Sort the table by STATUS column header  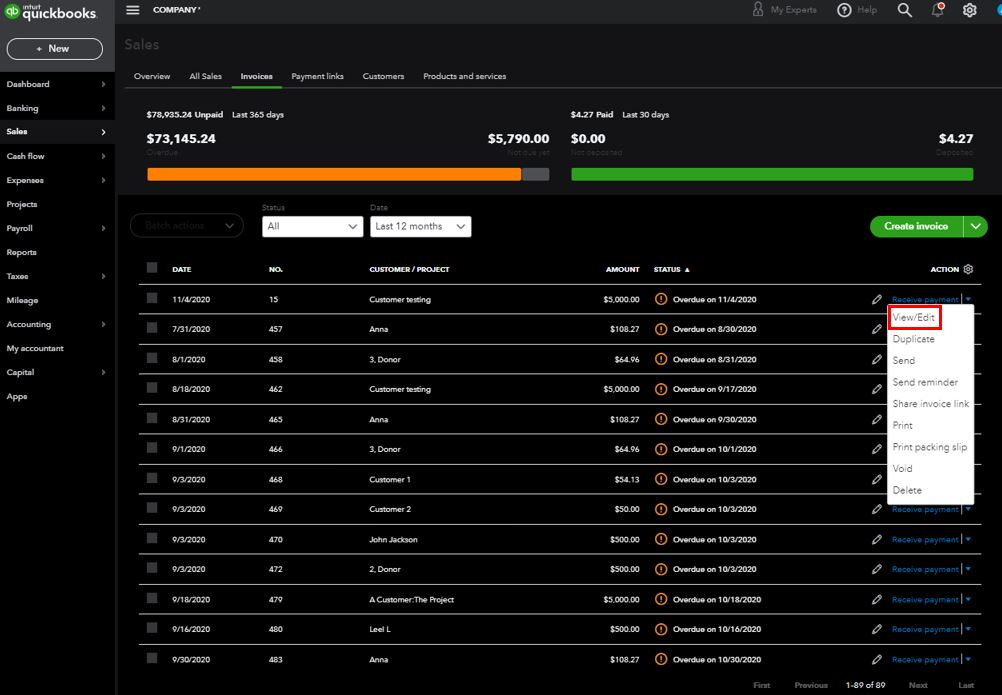pyautogui.click(x=668, y=270)
